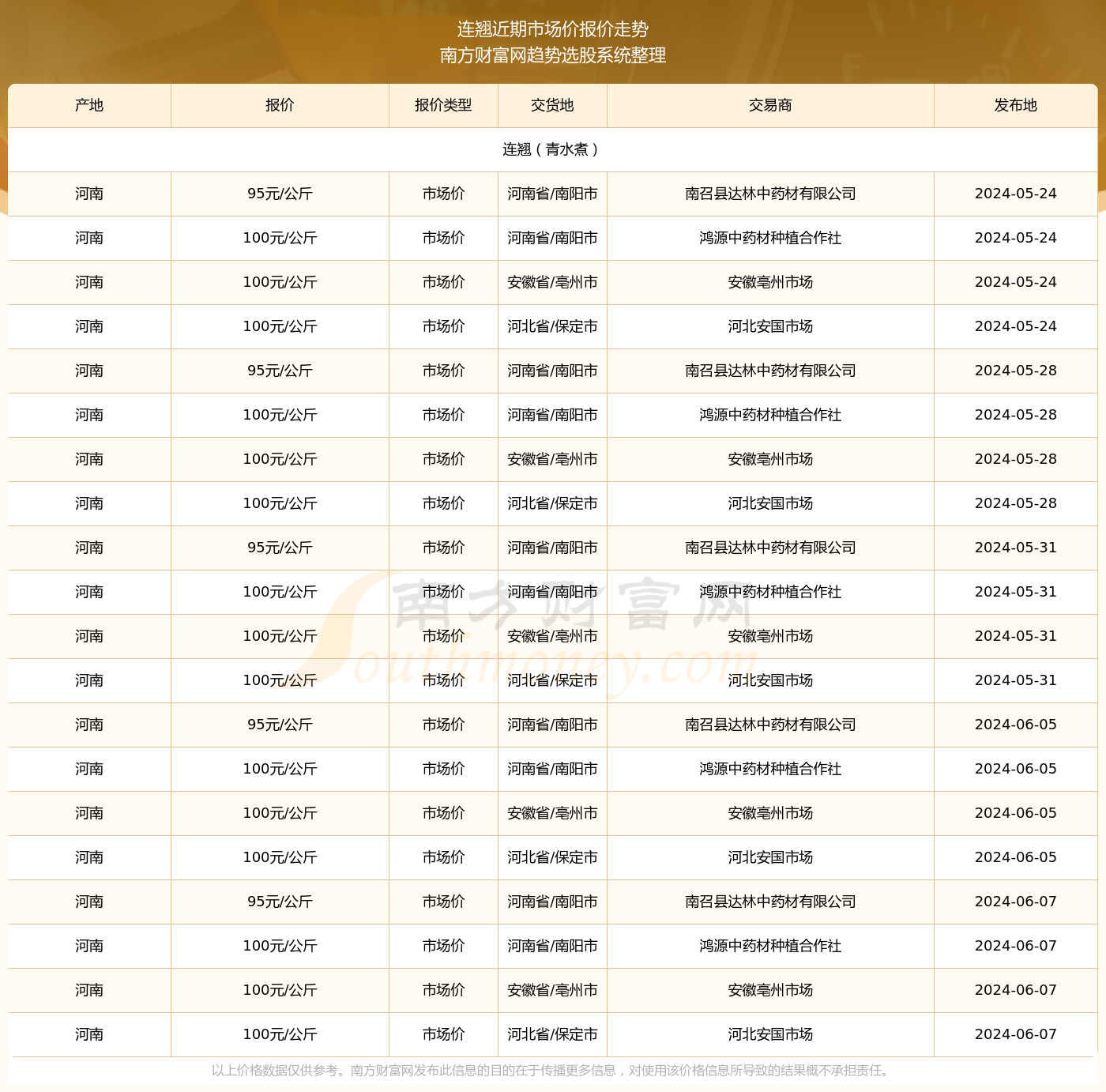
Task: Click the 交货地 column header
Action: tap(552, 105)
